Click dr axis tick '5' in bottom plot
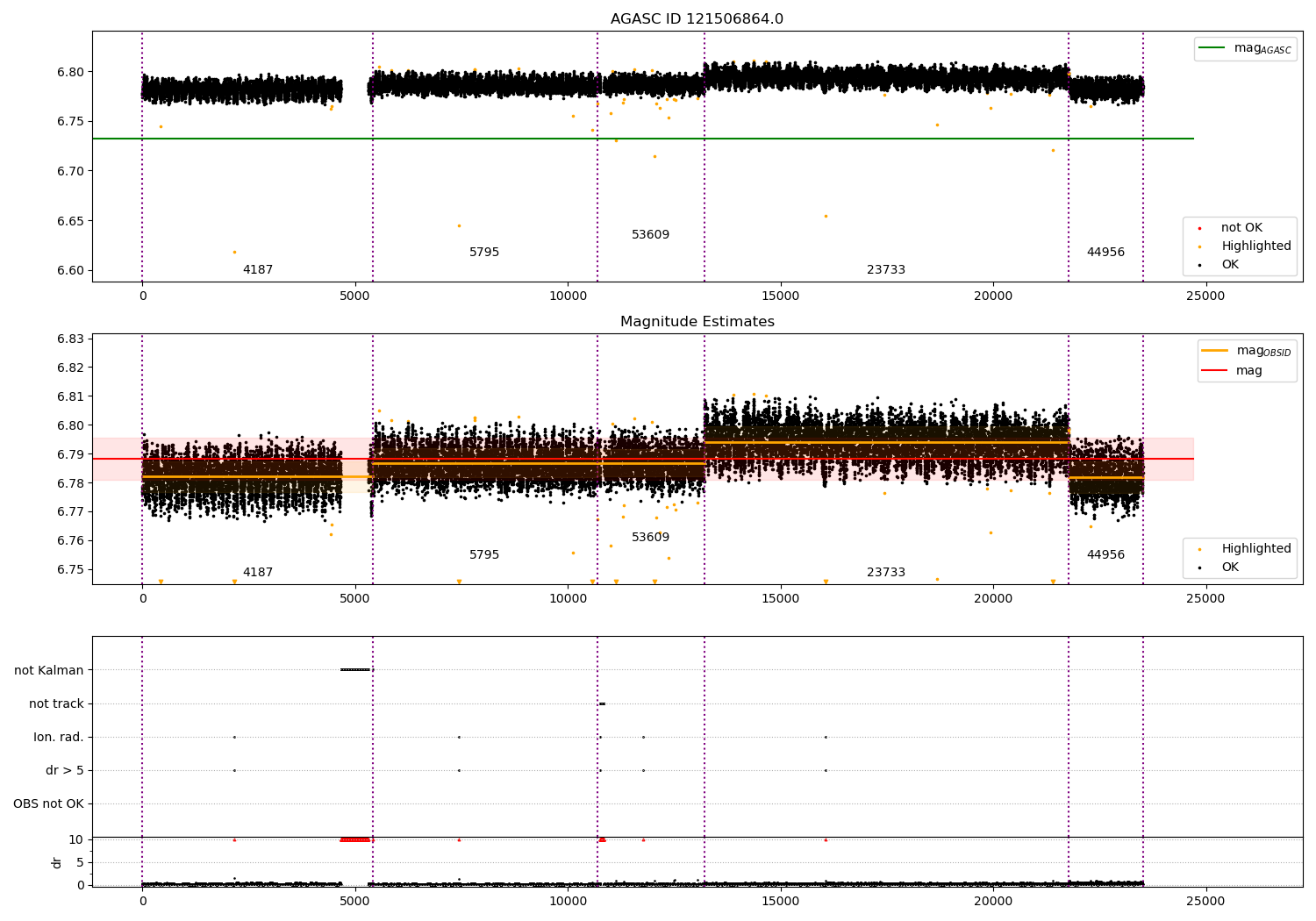The image size is (1316, 921). [80, 863]
